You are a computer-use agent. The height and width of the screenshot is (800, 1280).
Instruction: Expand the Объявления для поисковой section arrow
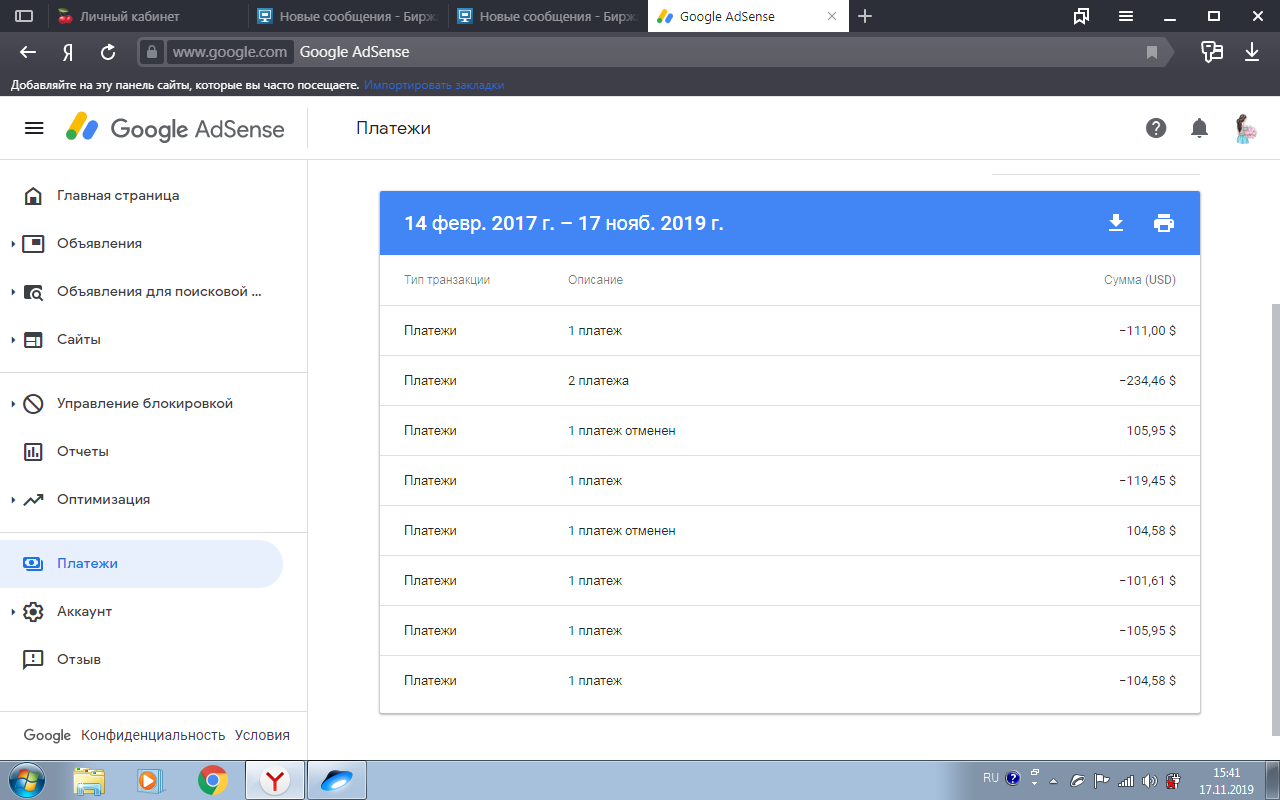(13, 292)
